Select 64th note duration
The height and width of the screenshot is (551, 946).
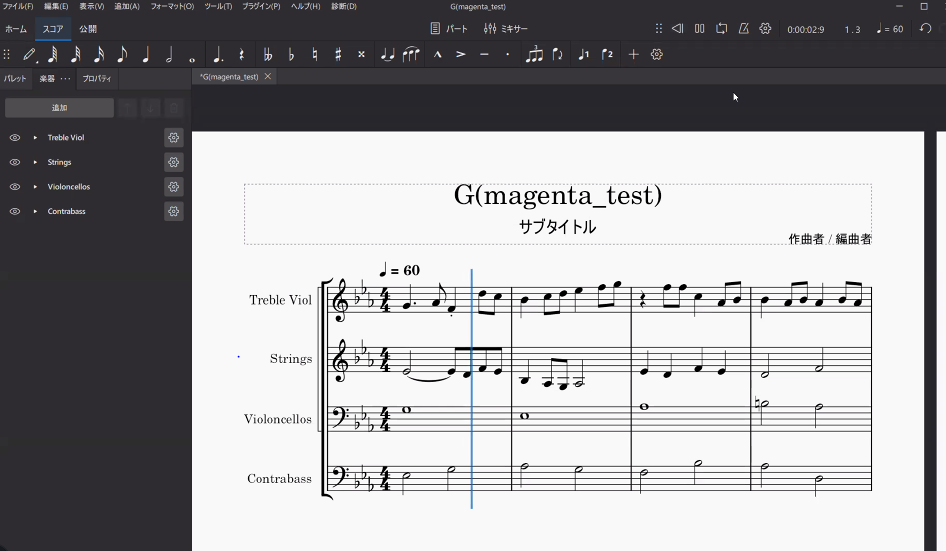point(52,55)
